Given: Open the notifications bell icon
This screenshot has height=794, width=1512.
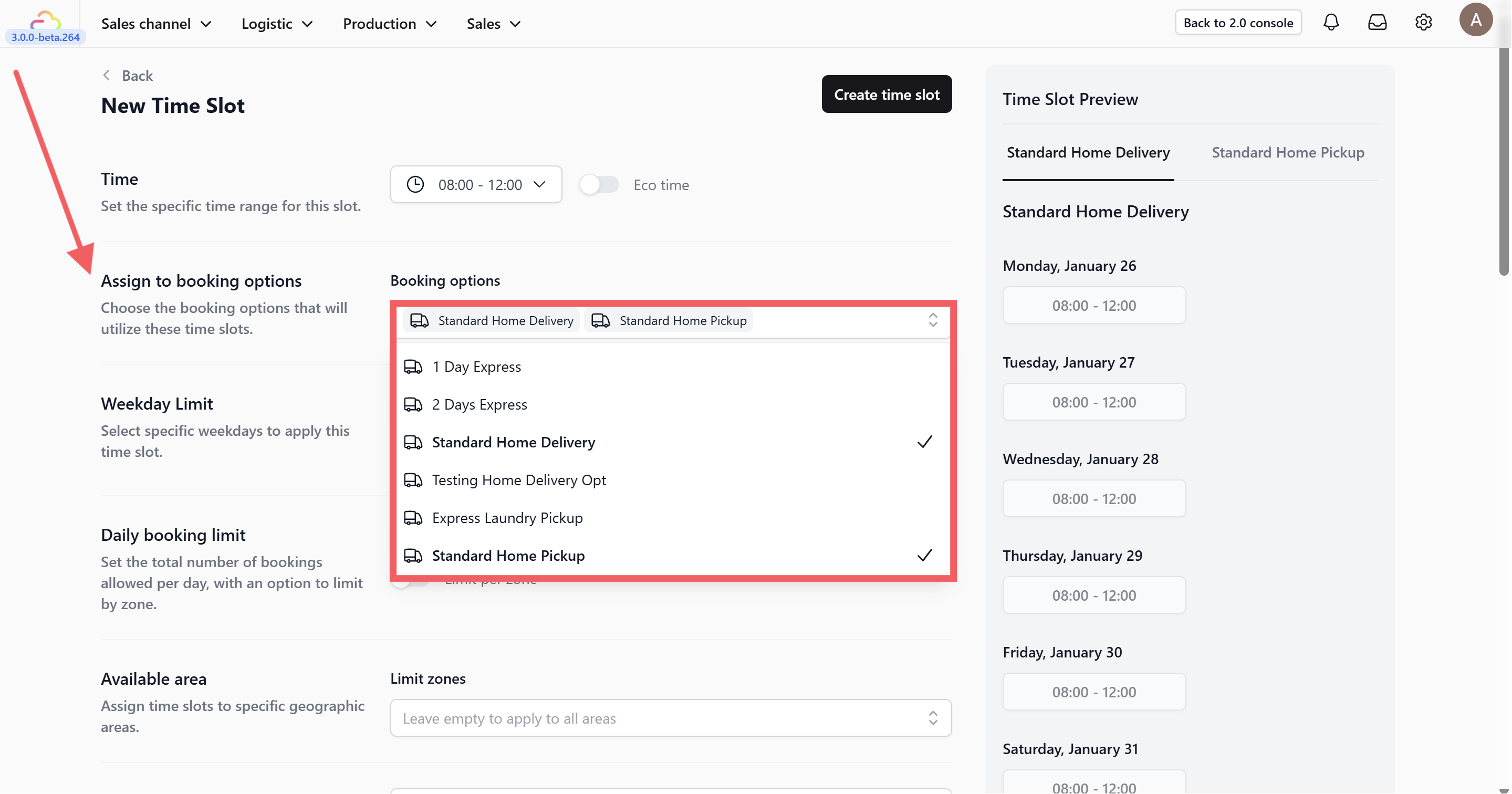Looking at the screenshot, I should pos(1331,23).
